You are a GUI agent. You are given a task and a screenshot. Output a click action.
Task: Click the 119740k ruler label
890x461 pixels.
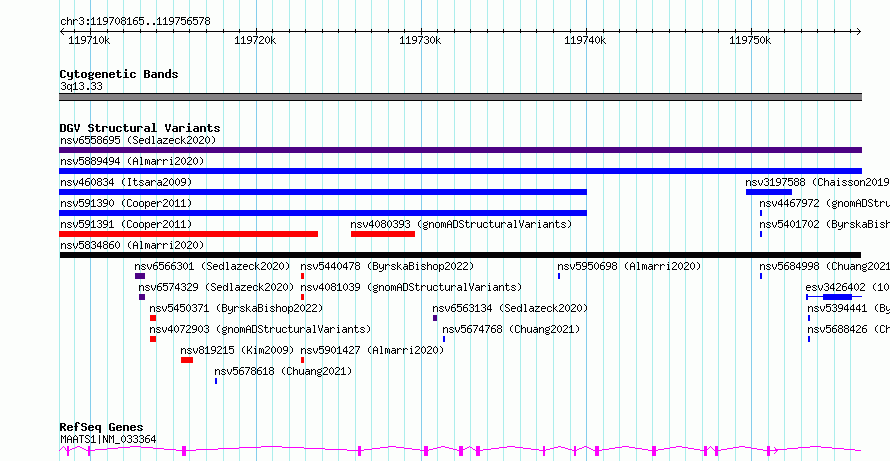point(585,40)
